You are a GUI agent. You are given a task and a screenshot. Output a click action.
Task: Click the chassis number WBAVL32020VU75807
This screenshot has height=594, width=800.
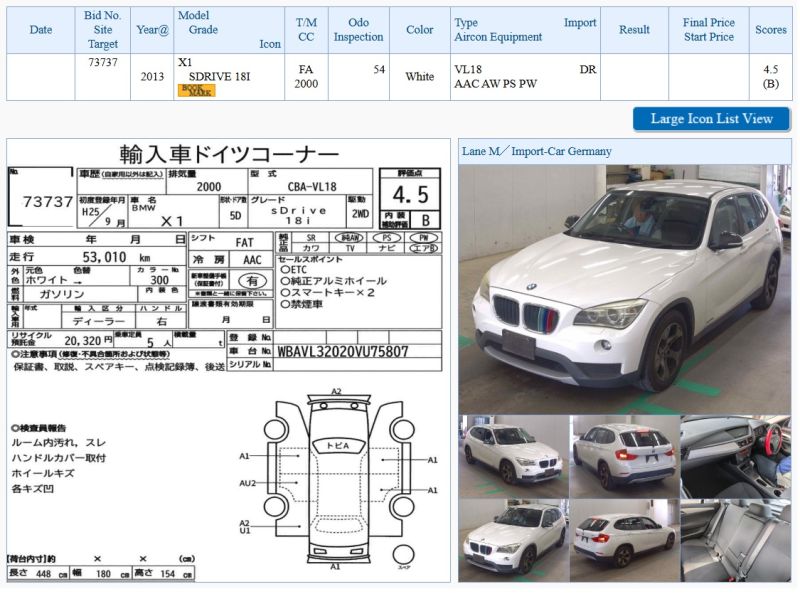342,352
